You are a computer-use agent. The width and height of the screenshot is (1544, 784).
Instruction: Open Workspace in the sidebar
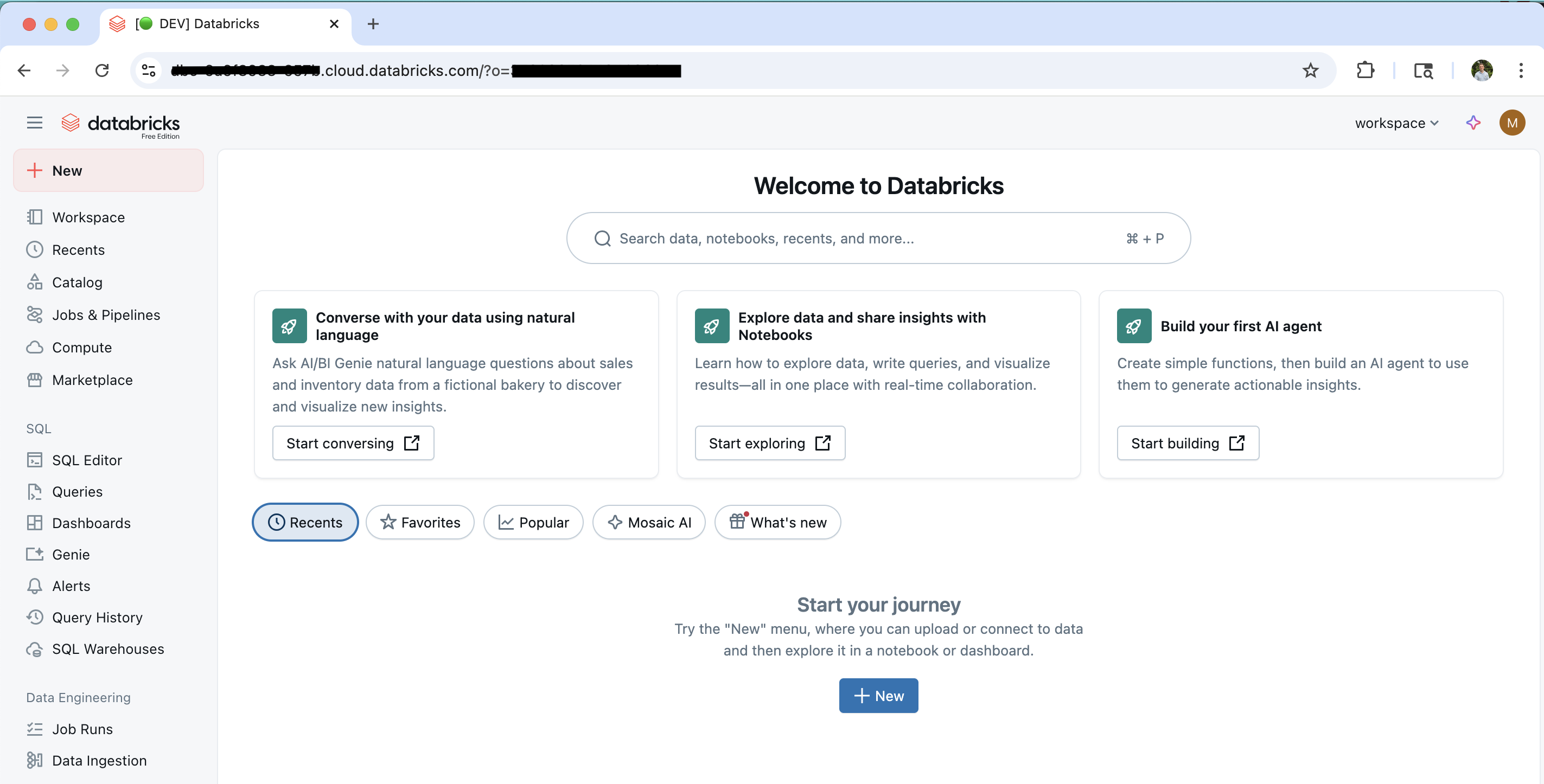(109, 217)
